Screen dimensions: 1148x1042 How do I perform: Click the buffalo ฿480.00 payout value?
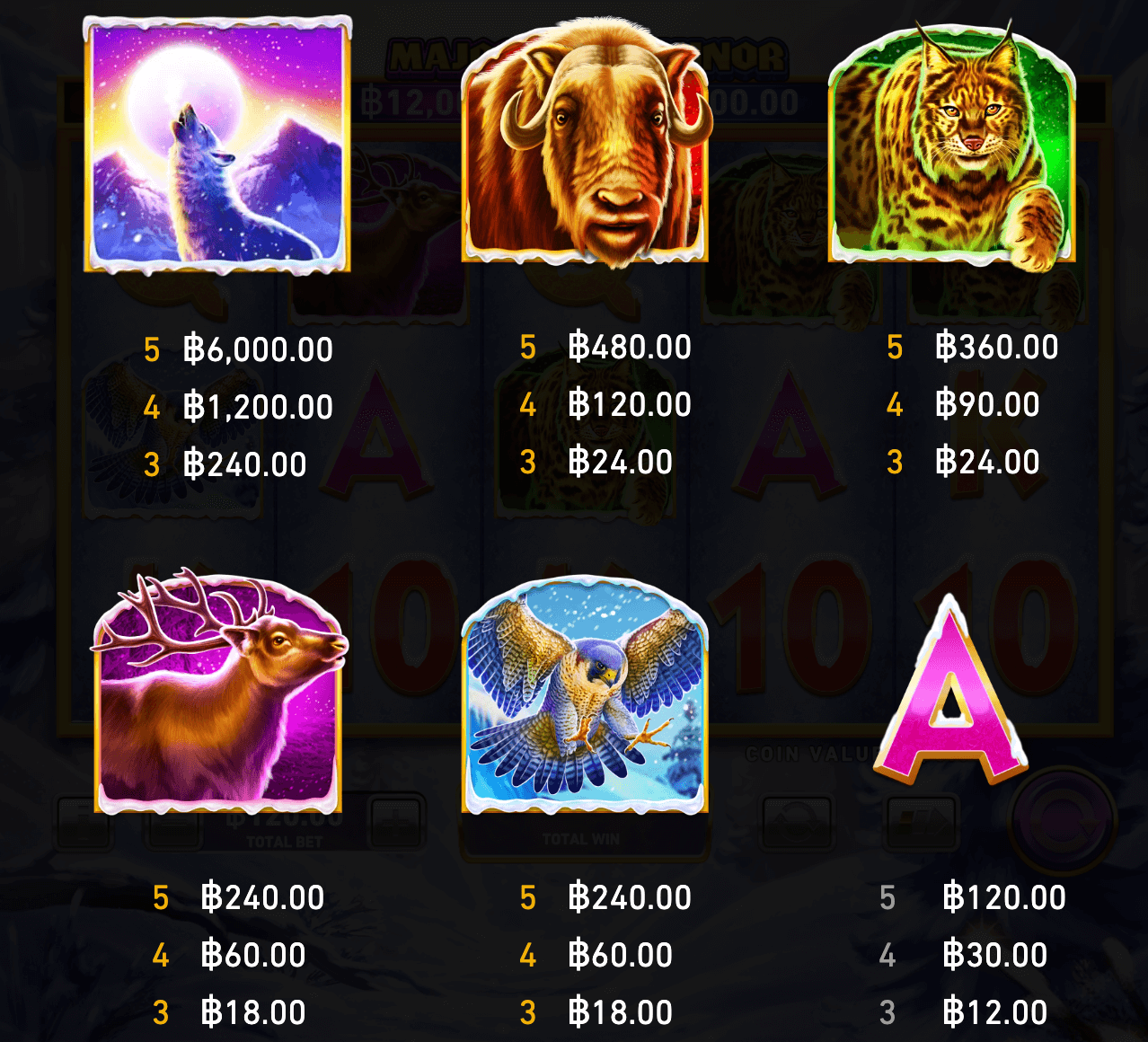(630, 346)
